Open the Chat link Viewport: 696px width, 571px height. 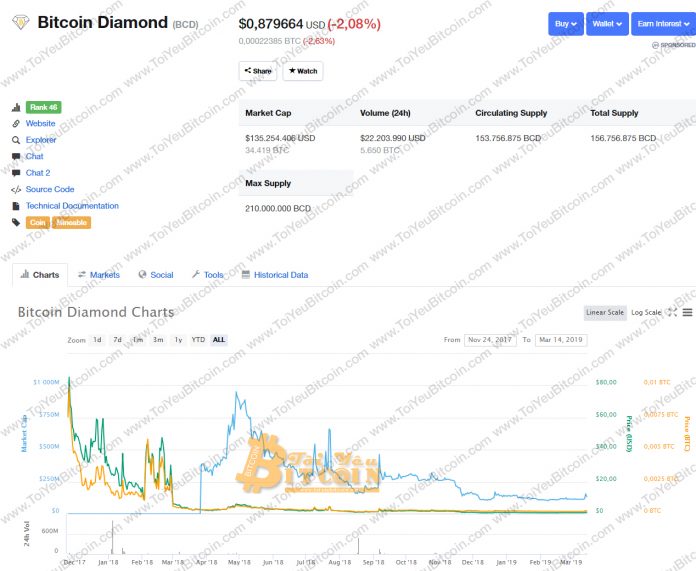pyautogui.click(x=34, y=156)
